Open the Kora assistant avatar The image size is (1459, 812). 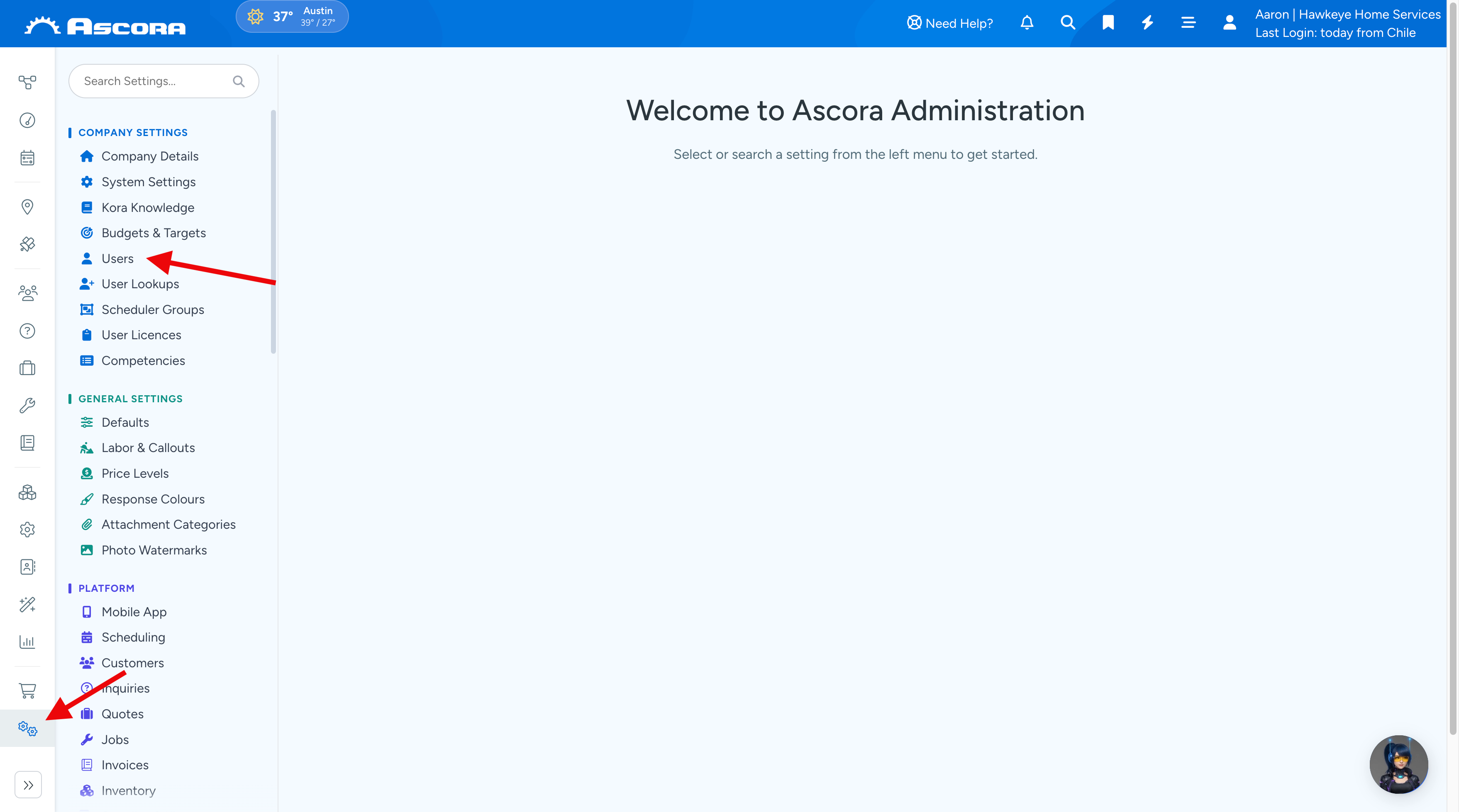pos(1398,764)
